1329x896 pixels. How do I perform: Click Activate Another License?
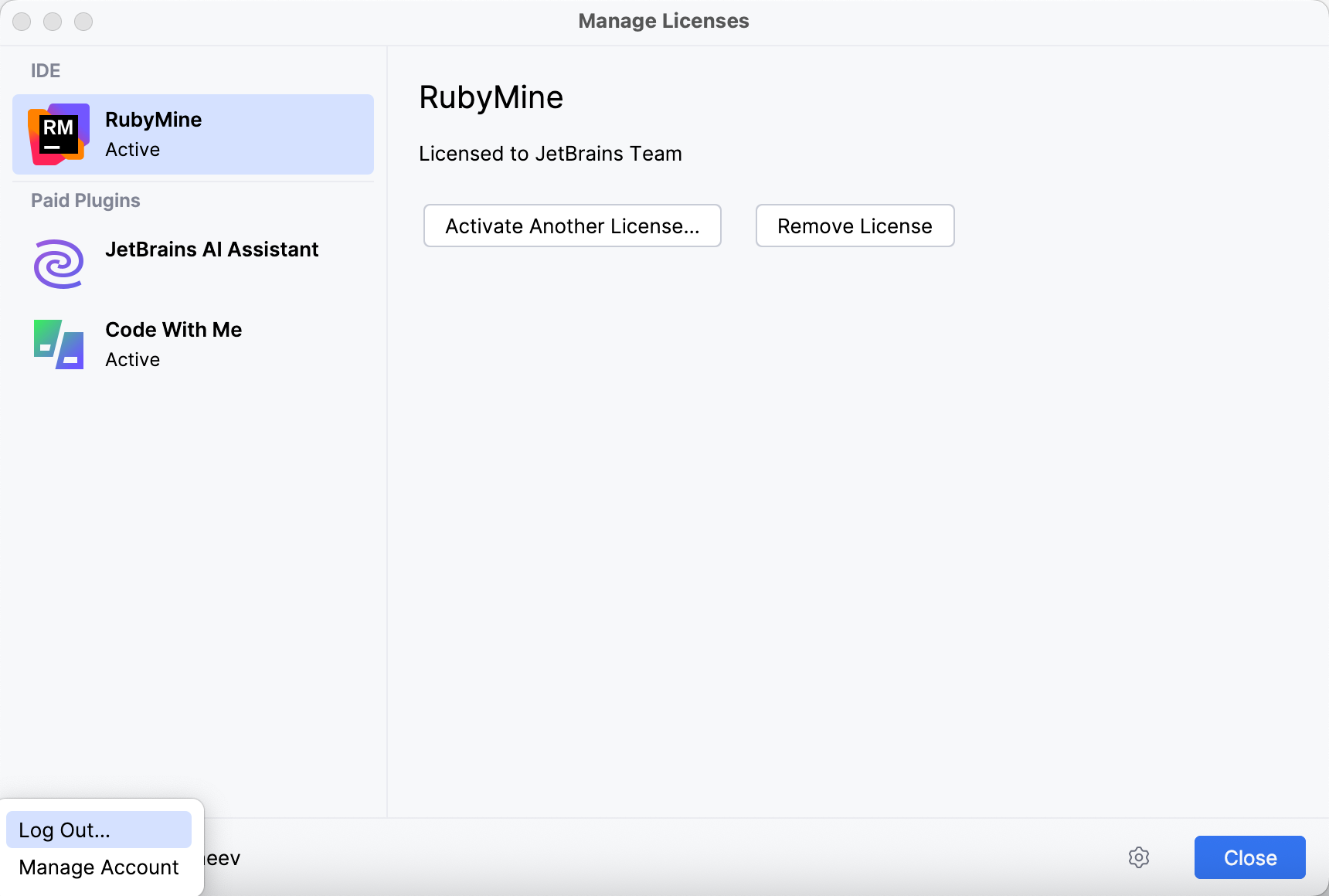[572, 226]
